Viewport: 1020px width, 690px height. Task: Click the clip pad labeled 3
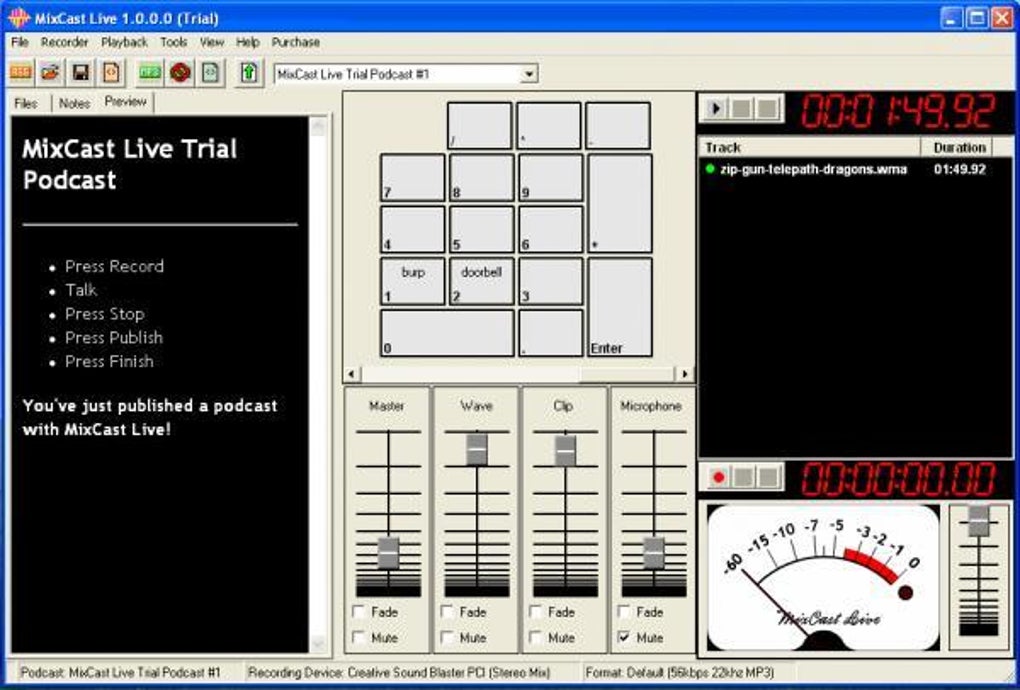coord(551,281)
